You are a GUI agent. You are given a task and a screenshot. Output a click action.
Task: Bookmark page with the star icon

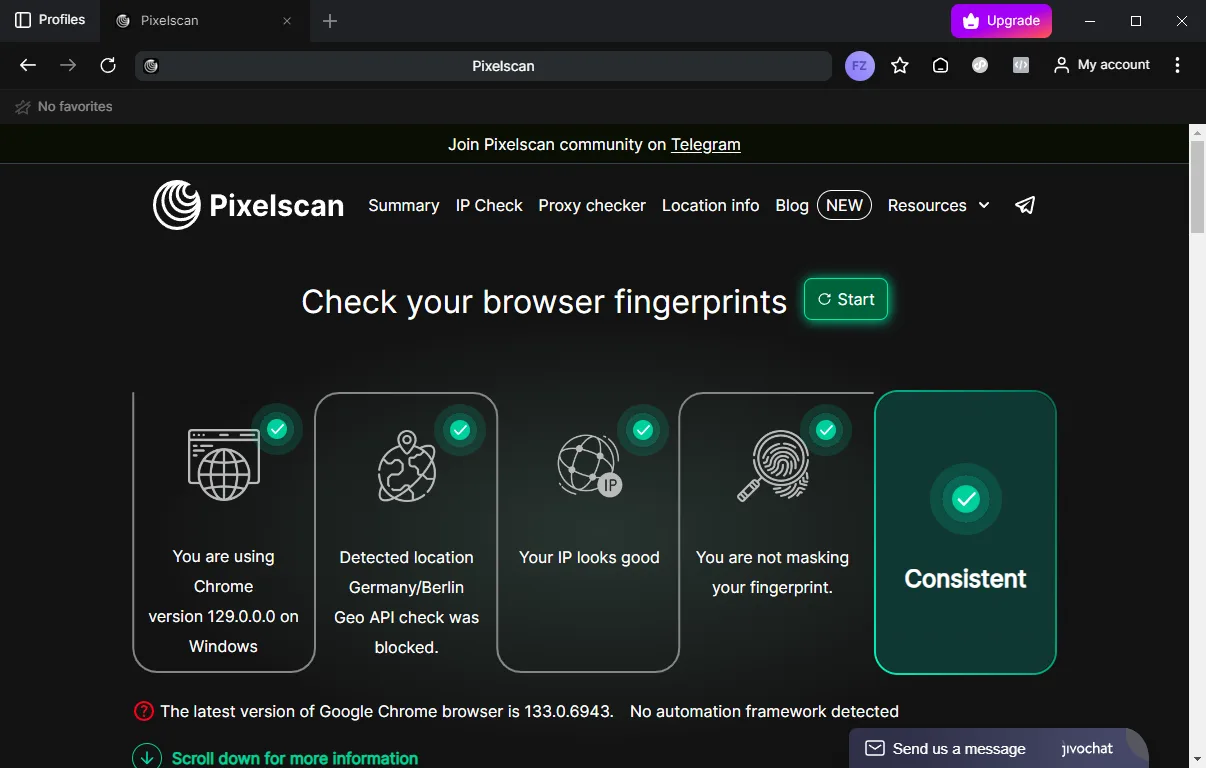point(900,65)
